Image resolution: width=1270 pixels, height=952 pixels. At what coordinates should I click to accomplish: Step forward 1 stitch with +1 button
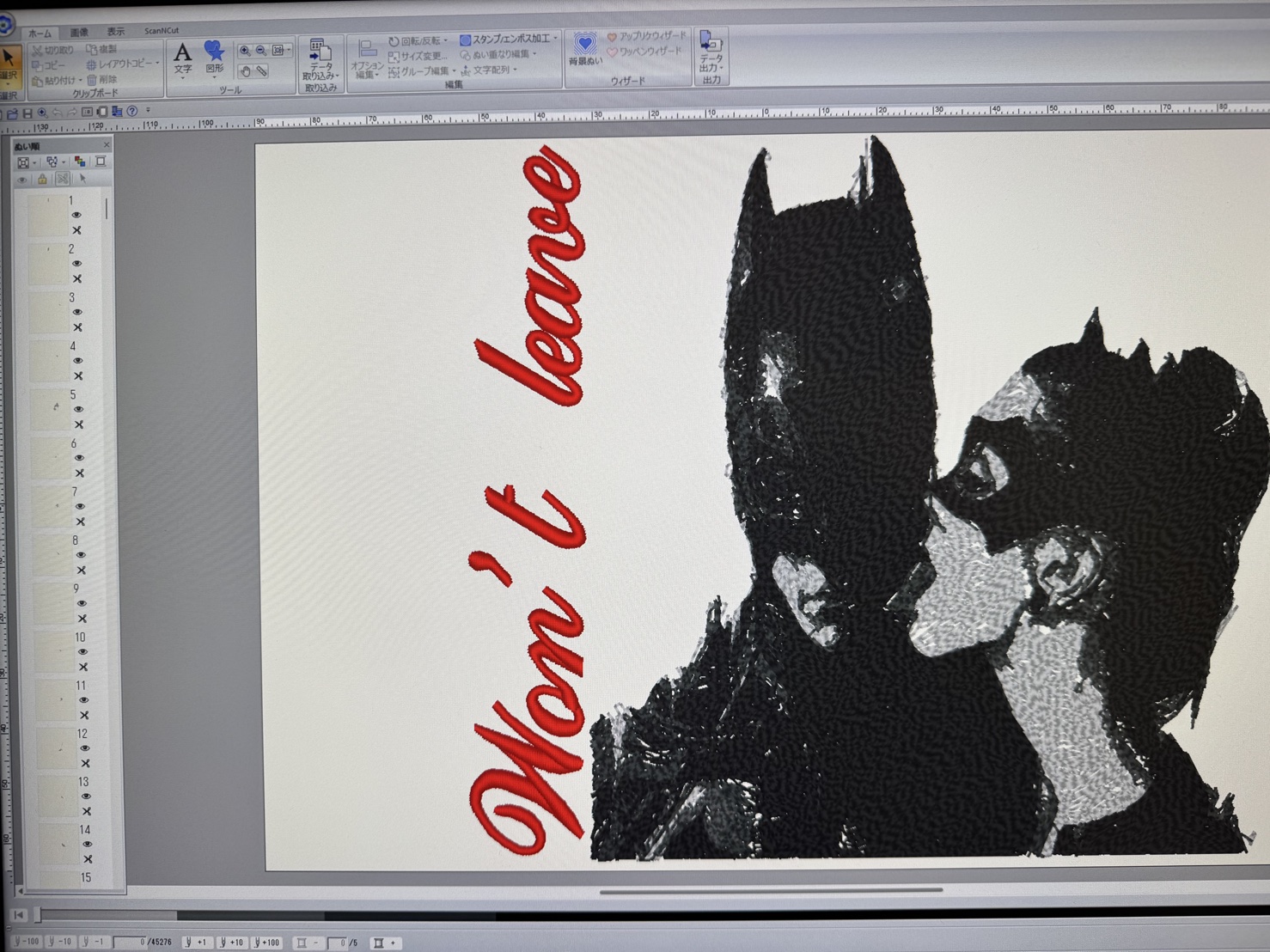click(x=197, y=943)
